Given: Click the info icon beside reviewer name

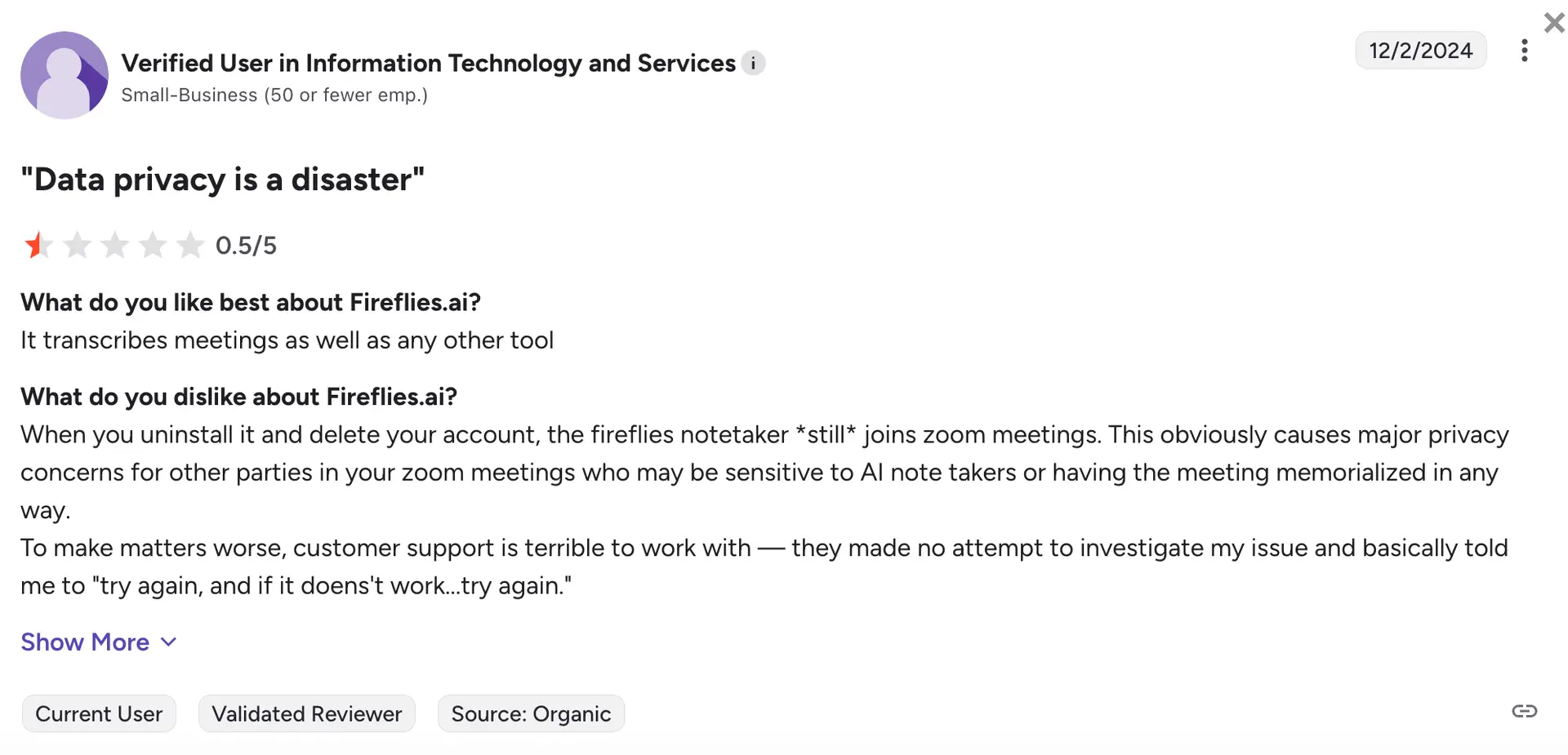Looking at the screenshot, I should click(x=753, y=63).
